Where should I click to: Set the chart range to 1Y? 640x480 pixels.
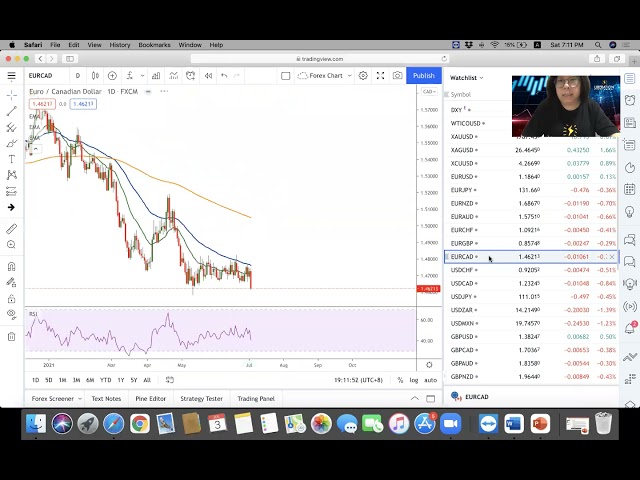point(120,380)
